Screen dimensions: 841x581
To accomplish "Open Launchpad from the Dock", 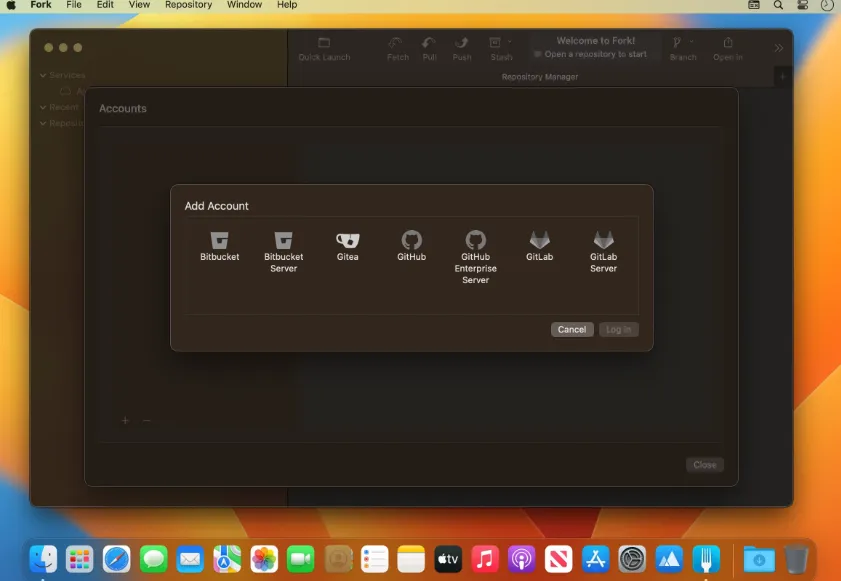I will coord(79,559).
